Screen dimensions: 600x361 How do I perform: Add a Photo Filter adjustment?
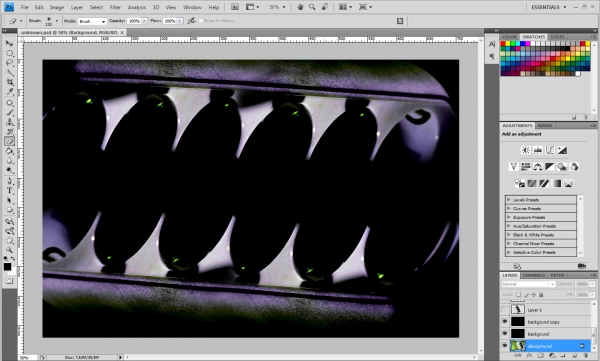pyautogui.click(x=562, y=167)
